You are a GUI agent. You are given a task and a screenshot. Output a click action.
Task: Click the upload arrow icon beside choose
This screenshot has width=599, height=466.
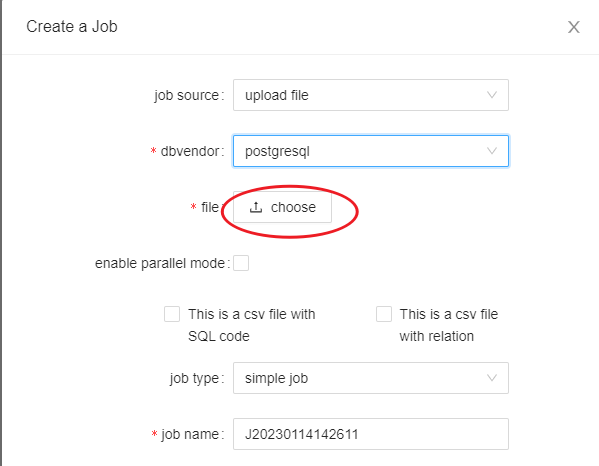click(x=256, y=207)
